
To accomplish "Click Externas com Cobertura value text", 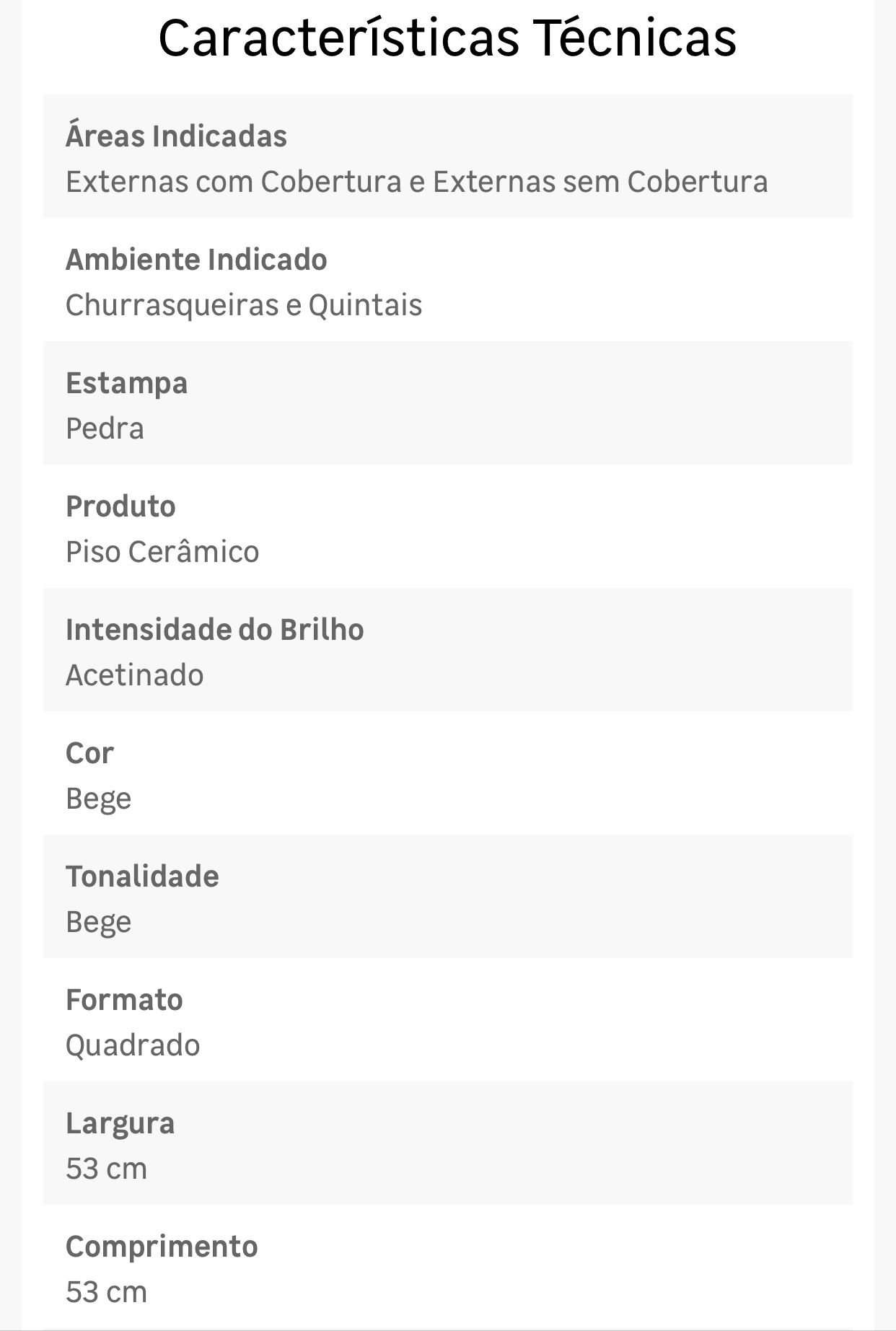I will tap(416, 182).
